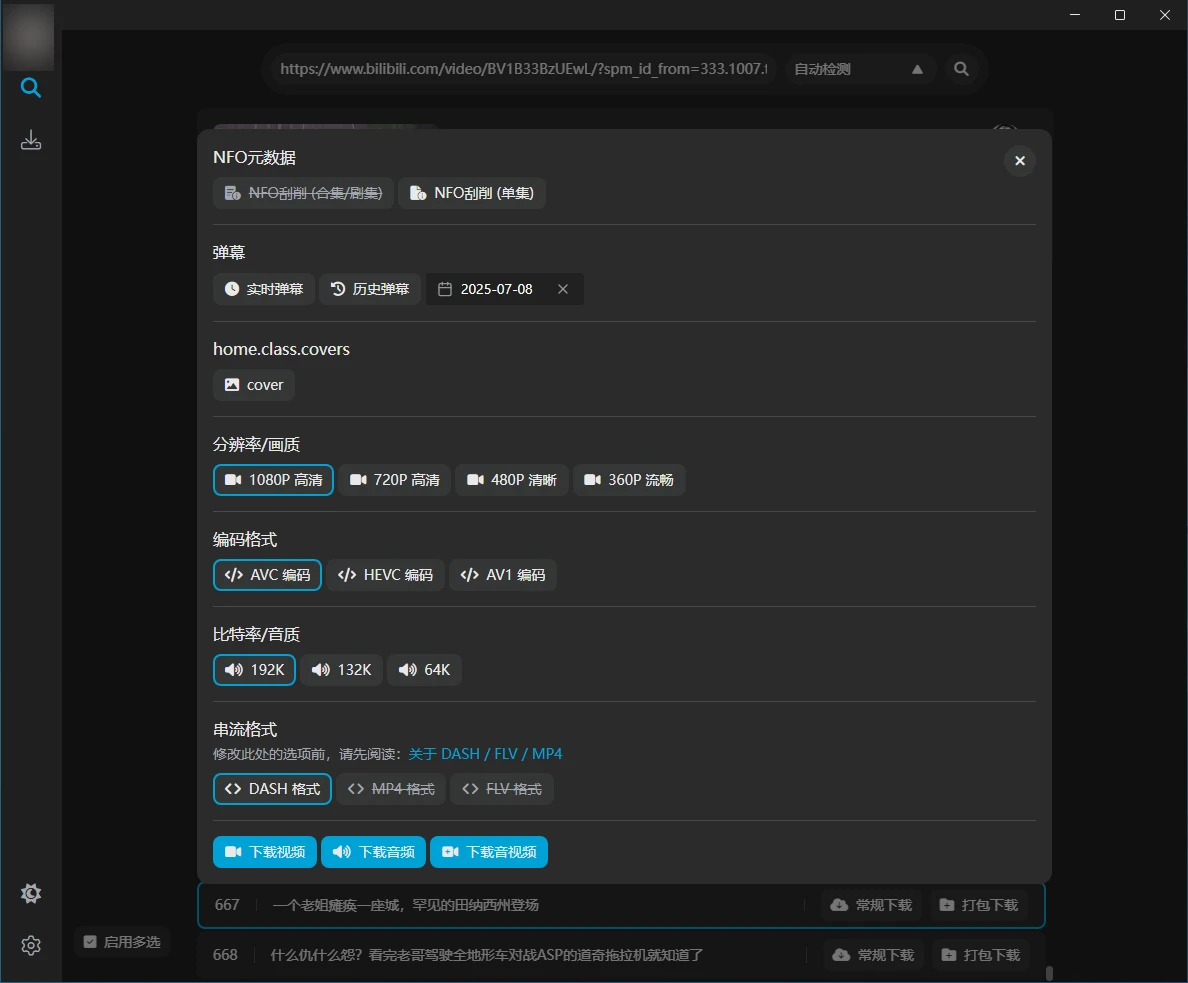Close the download options dialog
1188x983 pixels.
point(1019,161)
